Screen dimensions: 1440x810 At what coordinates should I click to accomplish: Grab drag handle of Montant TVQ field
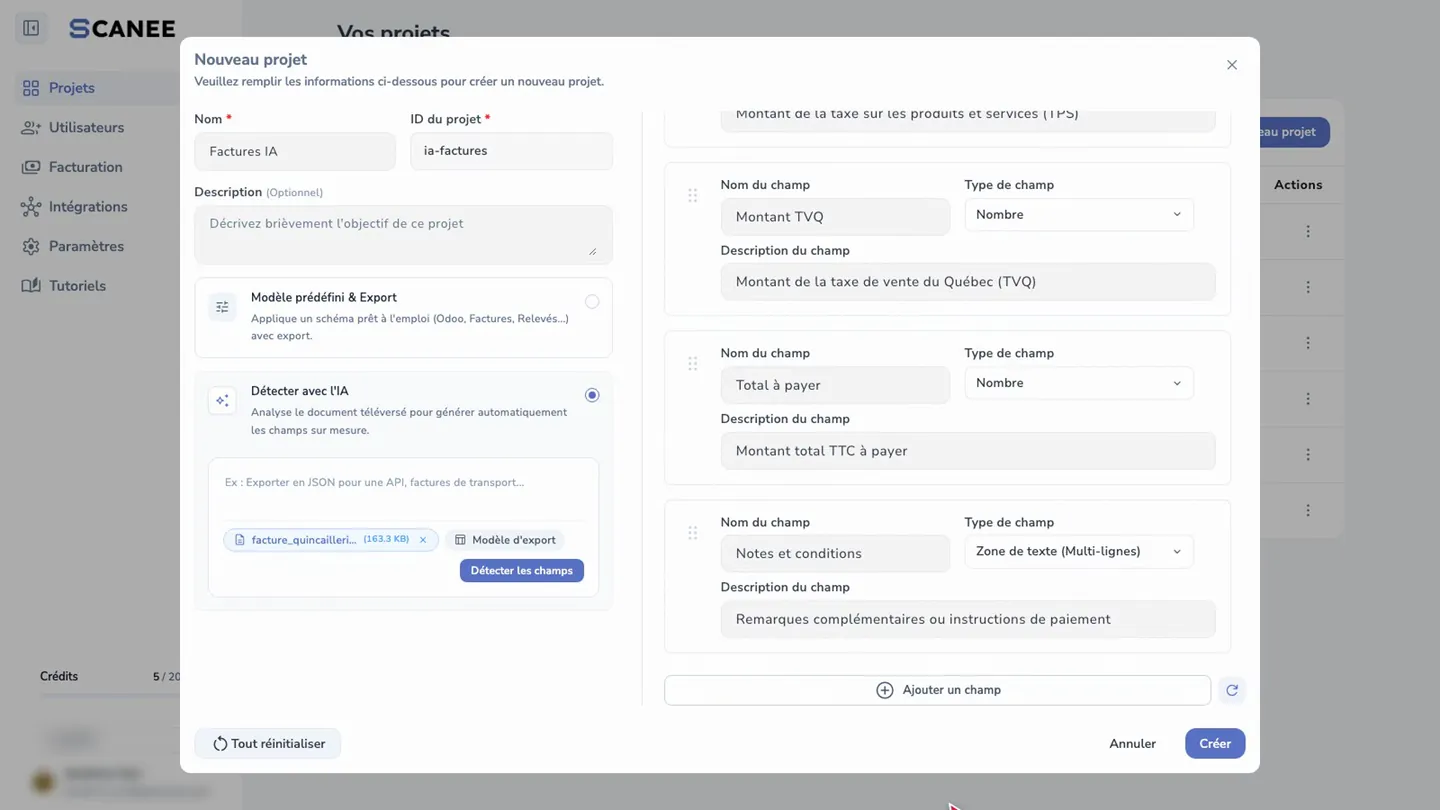[692, 196]
